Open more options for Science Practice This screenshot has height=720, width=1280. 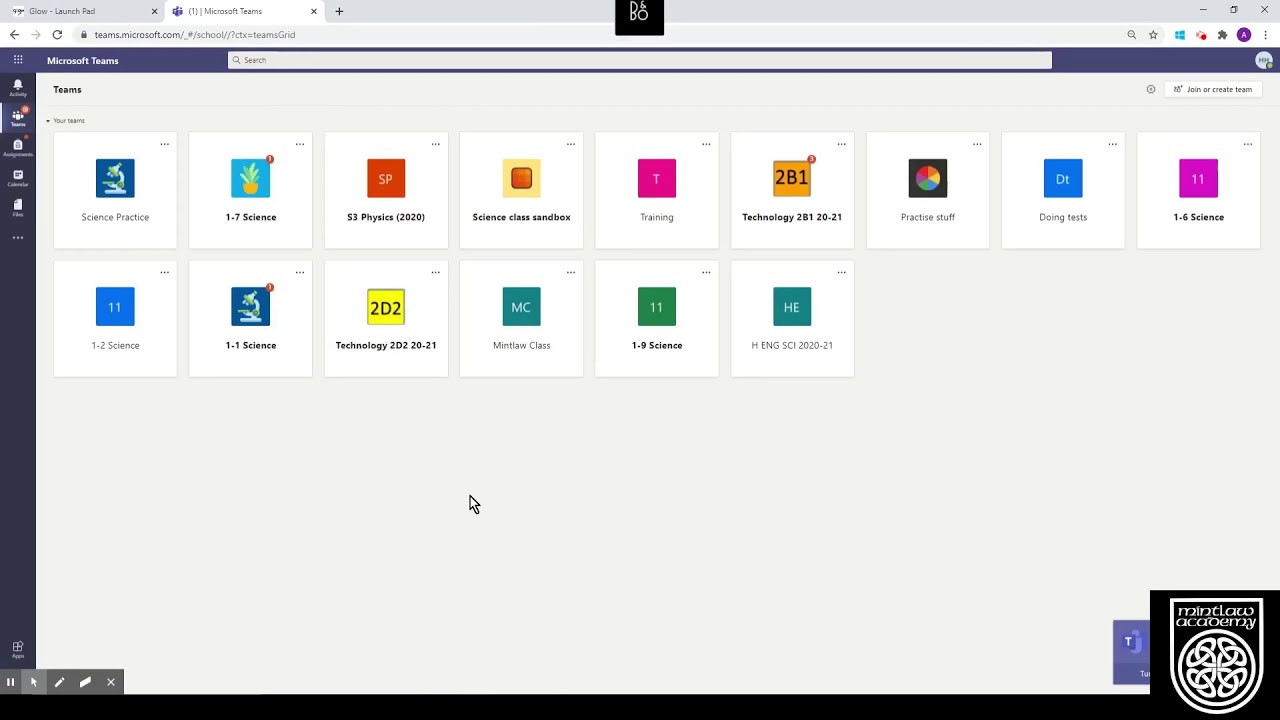(164, 144)
